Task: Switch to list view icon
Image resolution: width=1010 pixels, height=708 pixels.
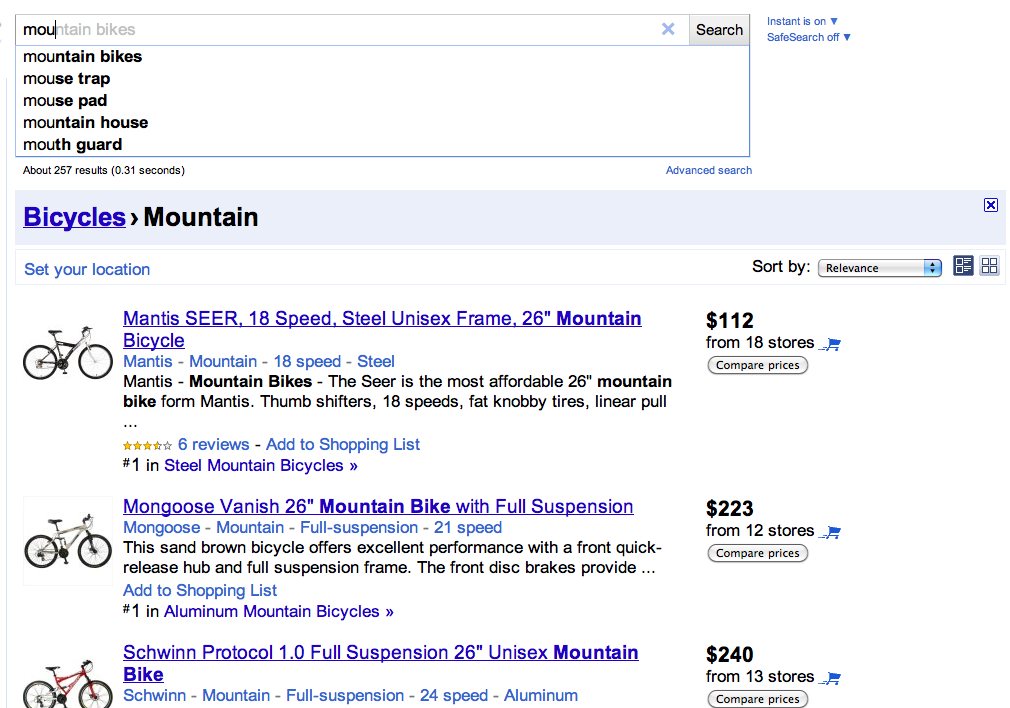Action: pyautogui.click(x=963, y=265)
